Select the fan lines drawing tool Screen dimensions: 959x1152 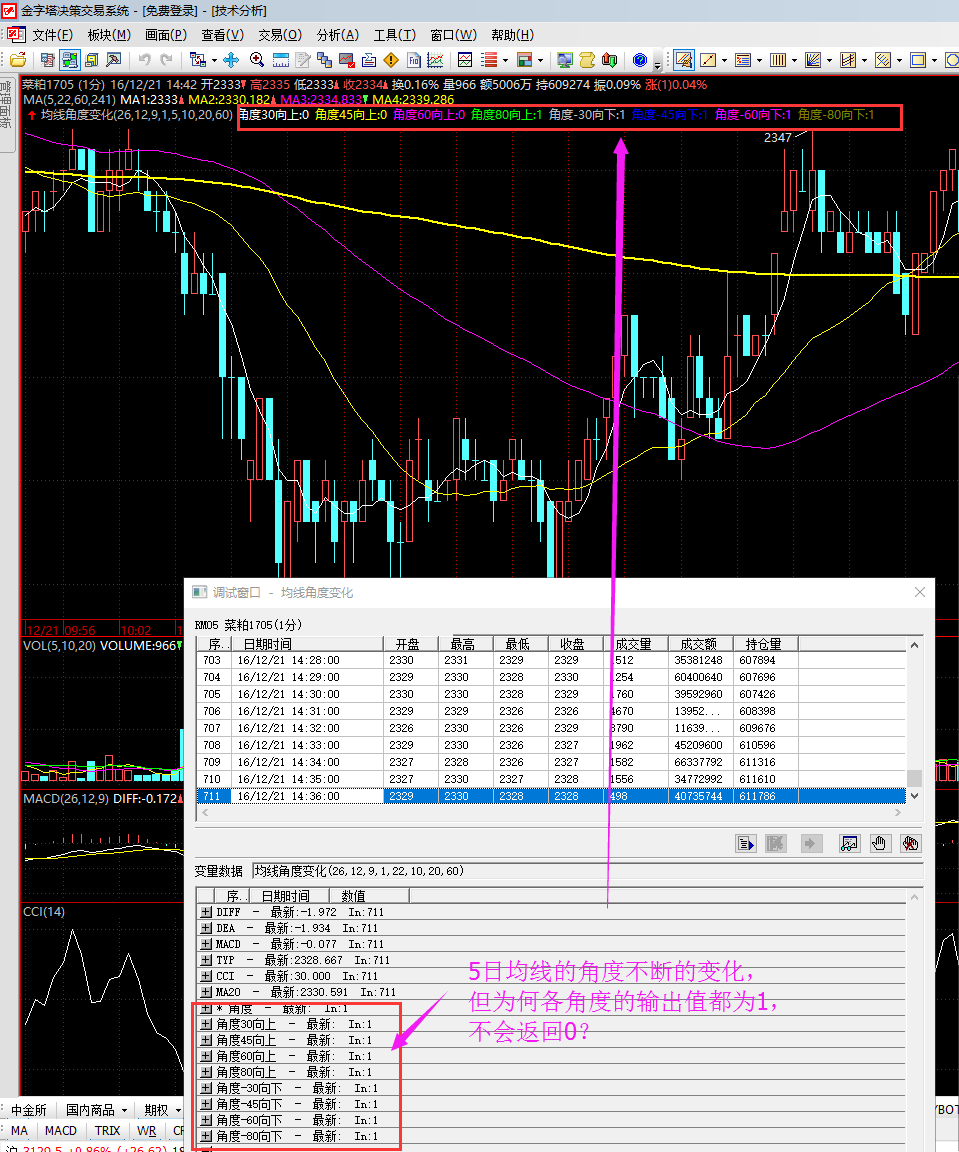[x=813, y=60]
